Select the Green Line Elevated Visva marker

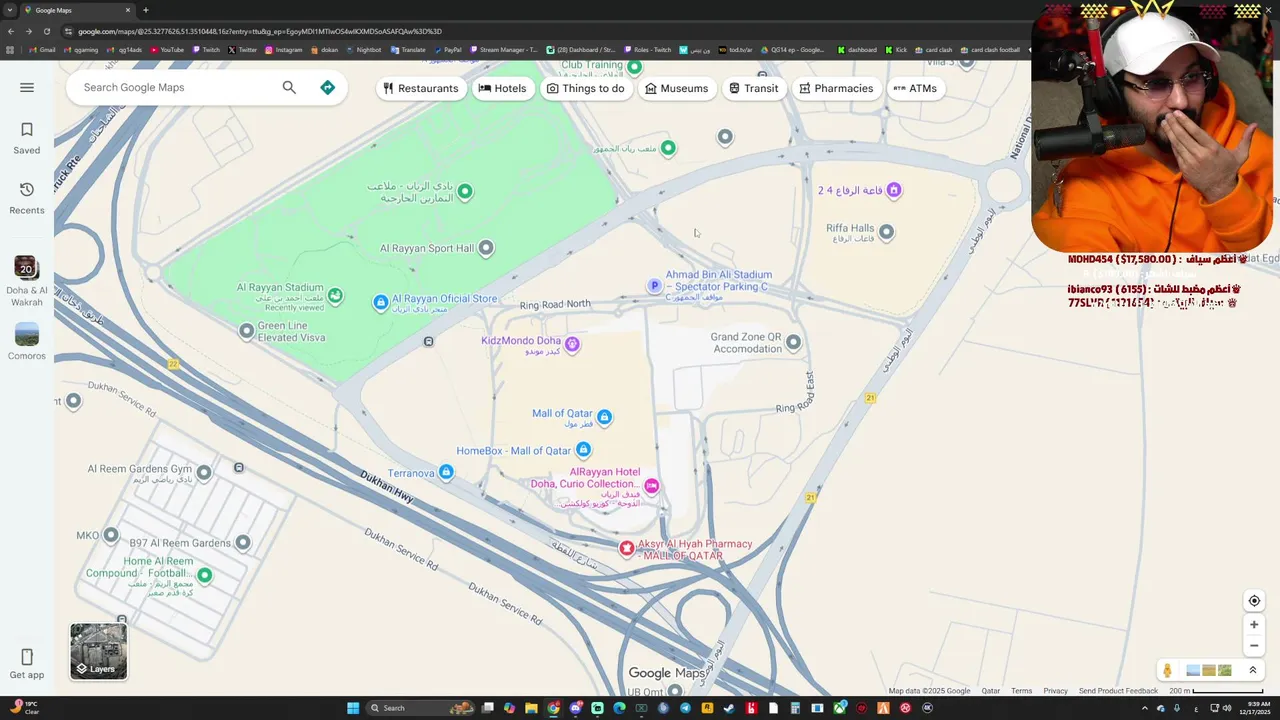[x=247, y=330]
